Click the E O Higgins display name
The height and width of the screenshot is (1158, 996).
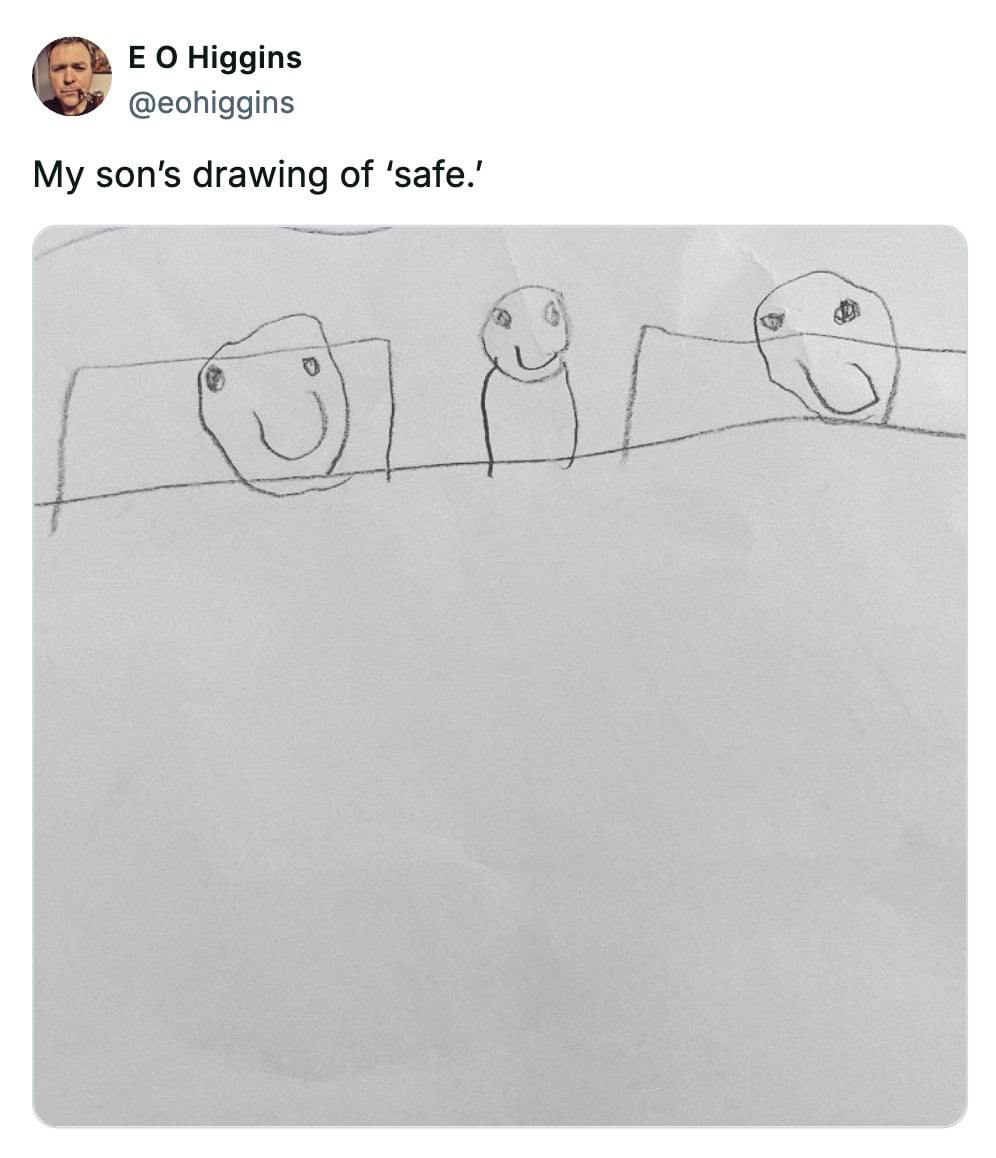point(215,58)
